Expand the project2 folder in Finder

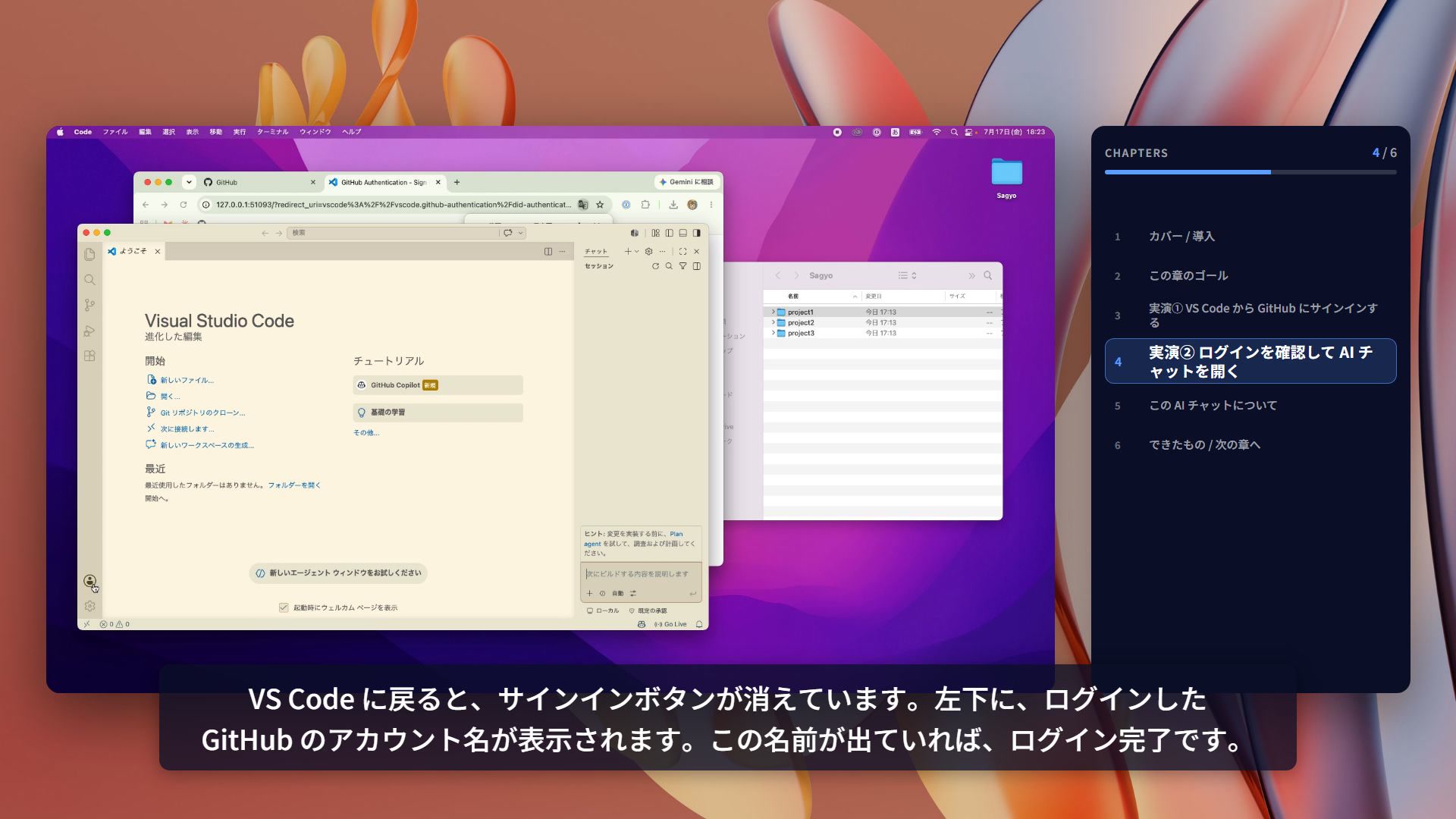click(773, 322)
